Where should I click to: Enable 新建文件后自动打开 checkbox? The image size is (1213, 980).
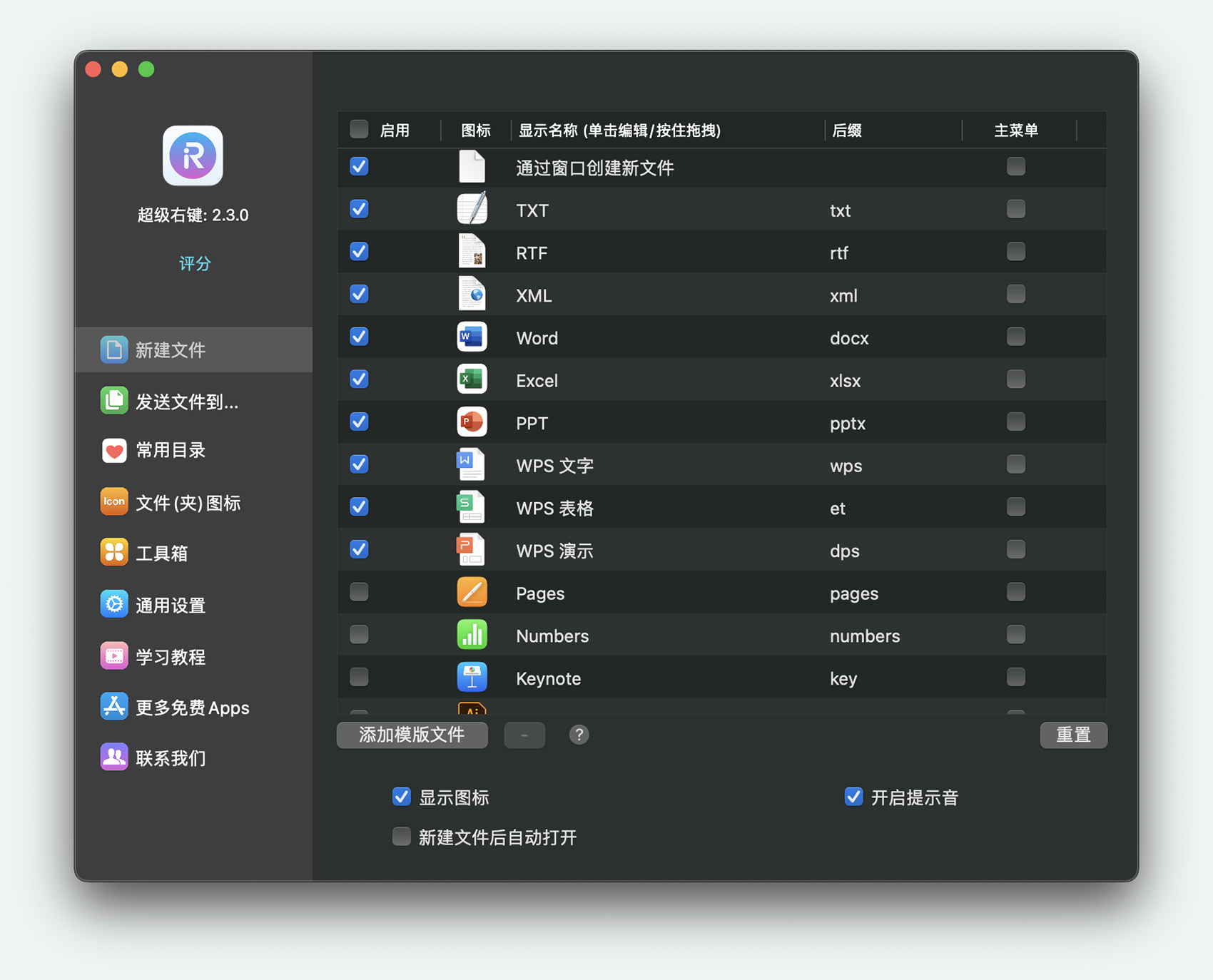coord(402,837)
